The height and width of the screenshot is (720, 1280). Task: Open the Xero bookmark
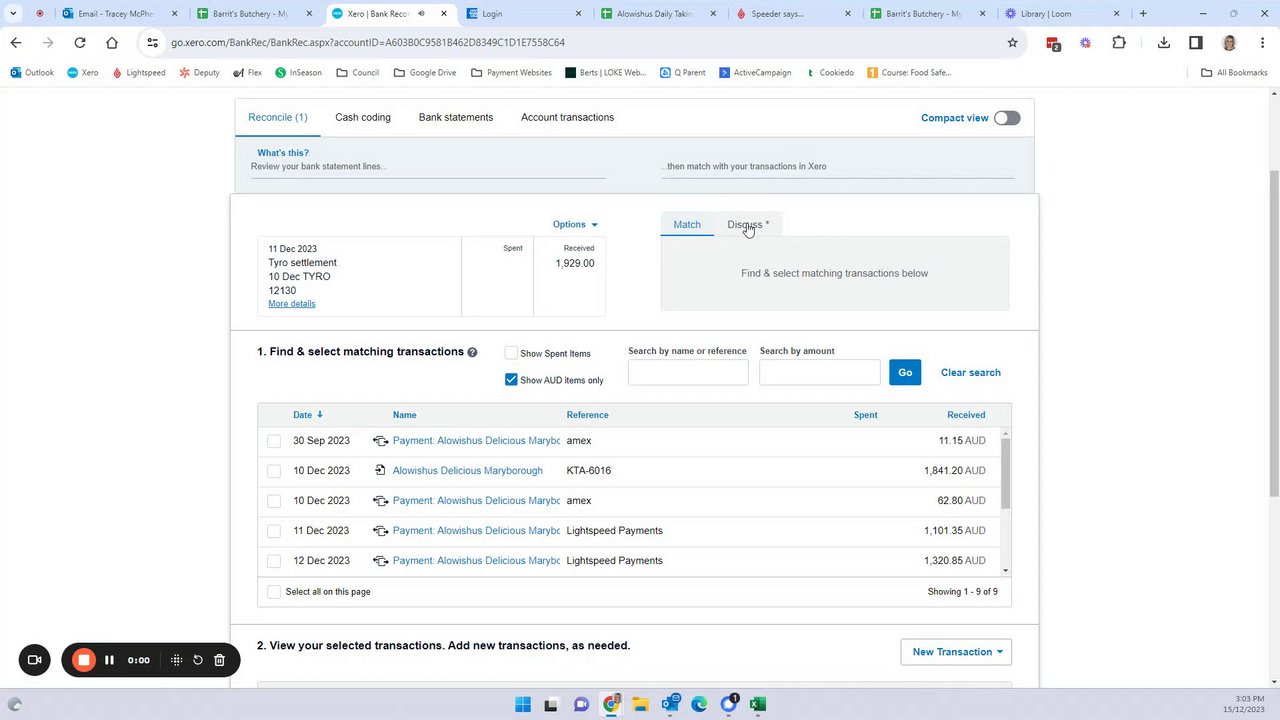click(83, 73)
